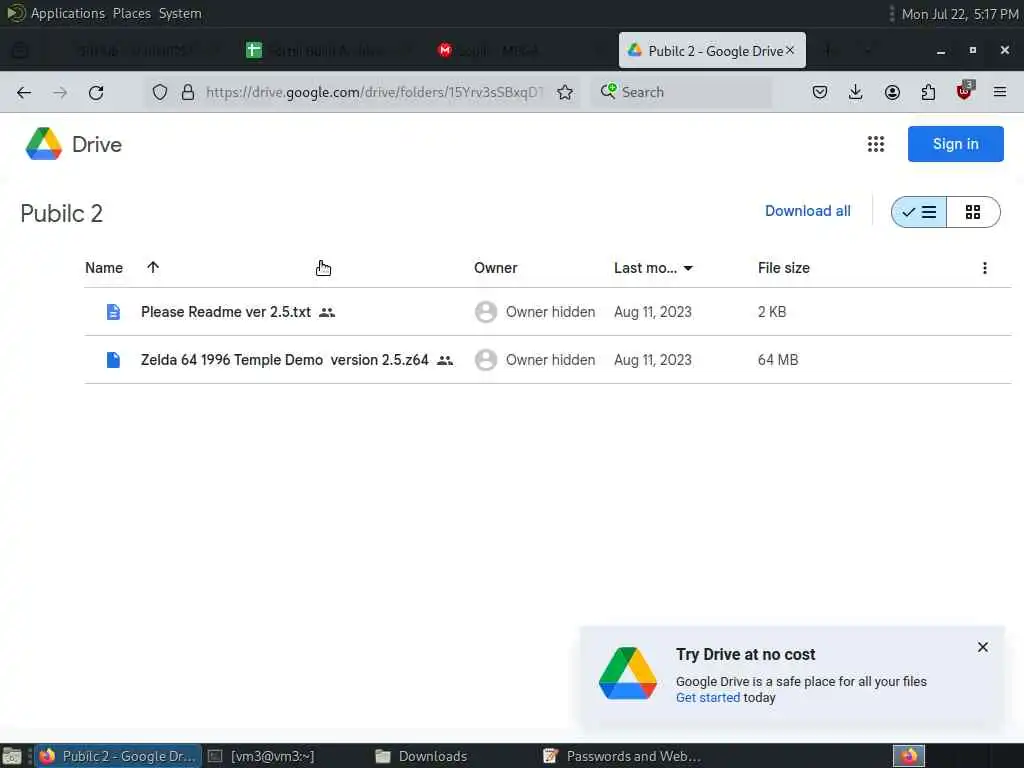Screen dimensions: 1024x768
Task: Click Aug 11, 2023 date for Zelda file
Action: click(x=652, y=360)
